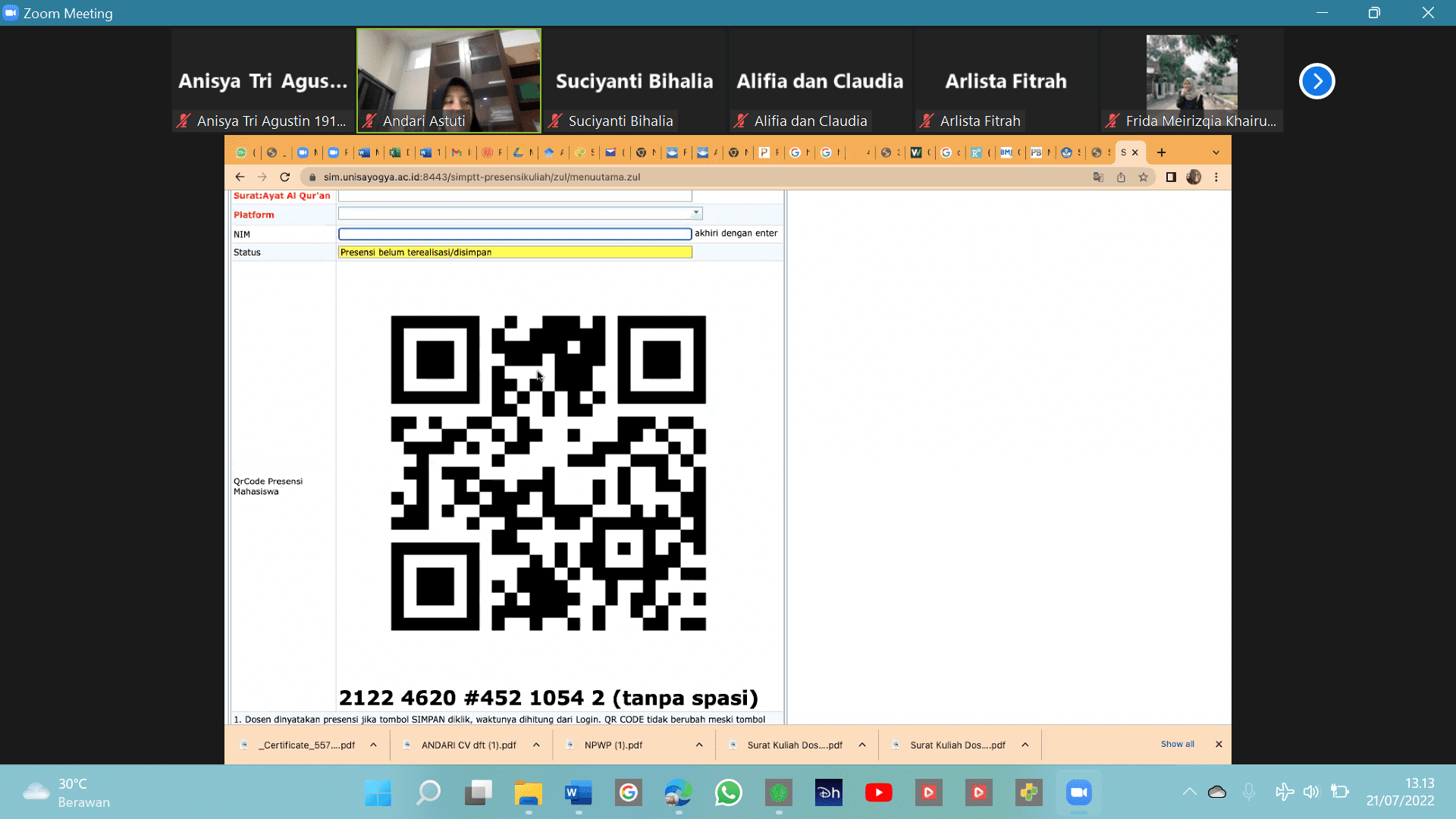
Task: Open the Windows Start menu
Action: click(x=378, y=792)
